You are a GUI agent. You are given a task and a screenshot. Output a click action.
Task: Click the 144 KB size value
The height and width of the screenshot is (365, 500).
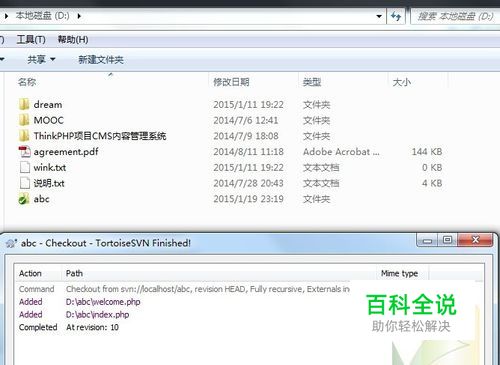pyautogui.click(x=427, y=152)
